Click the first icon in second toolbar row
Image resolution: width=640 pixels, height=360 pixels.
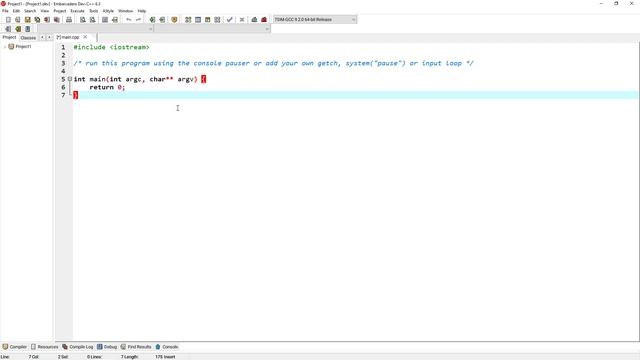(x=8, y=29)
